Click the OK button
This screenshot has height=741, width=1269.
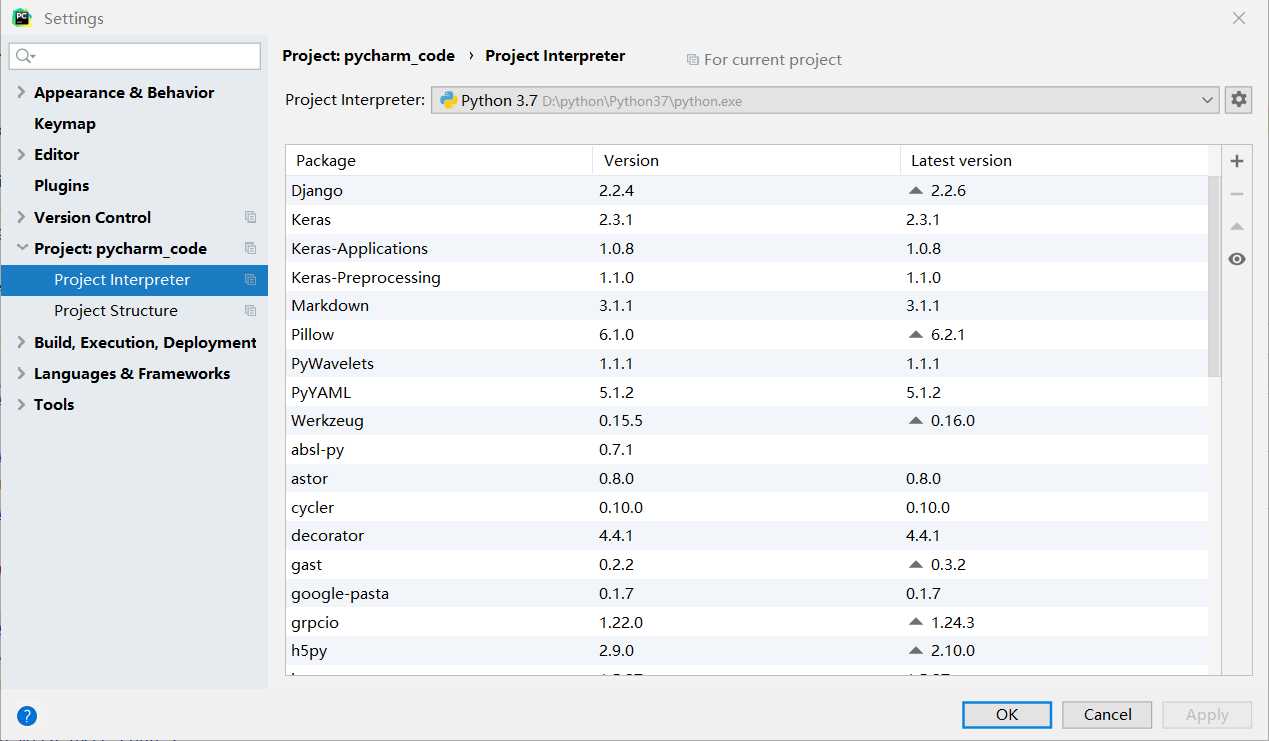click(x=1007, y=714)
